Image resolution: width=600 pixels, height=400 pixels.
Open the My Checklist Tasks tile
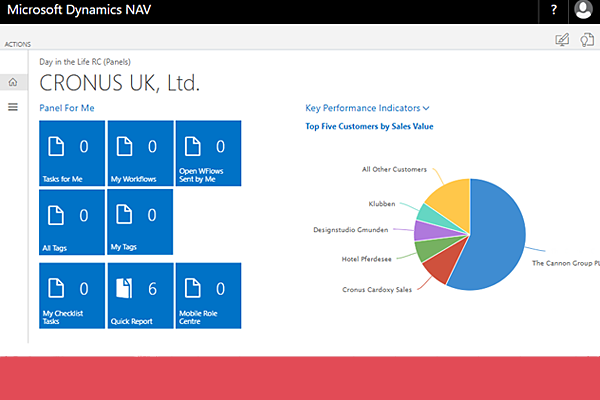click(x=72, y=296)
